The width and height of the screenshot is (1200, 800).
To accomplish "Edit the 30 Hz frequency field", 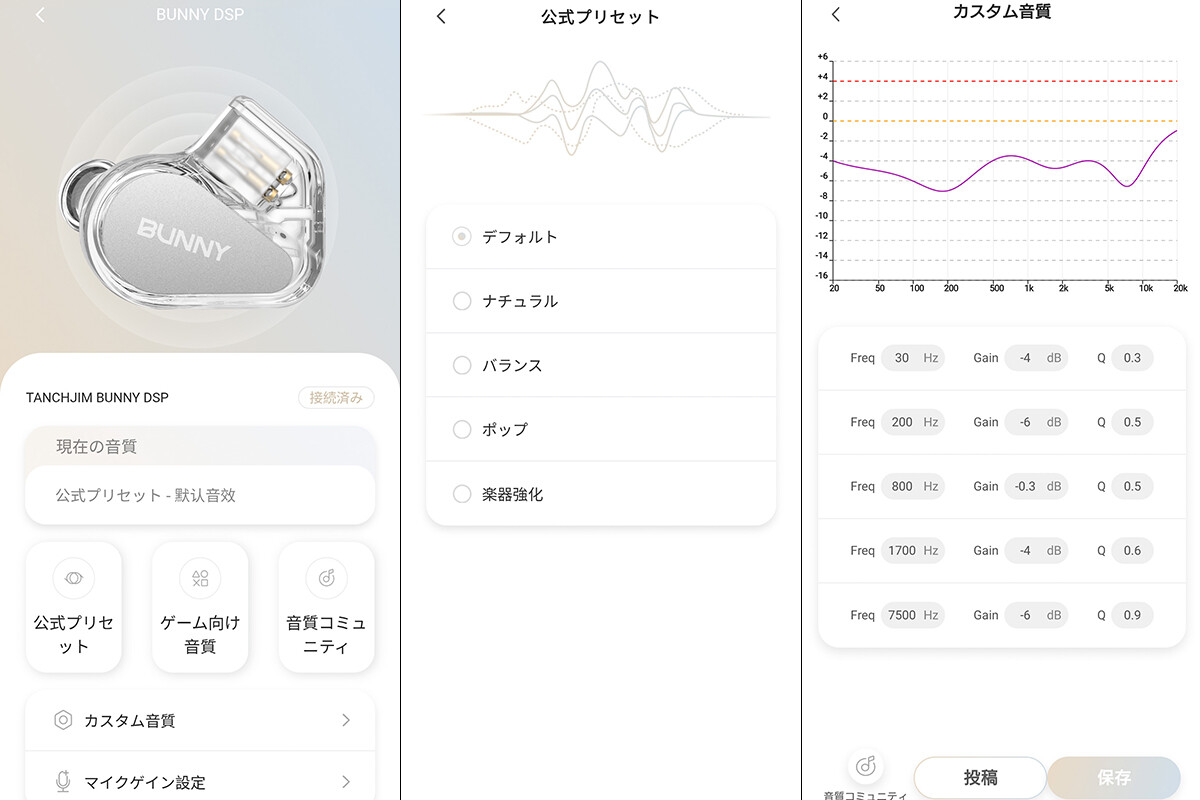I will click(x=912, y=358).
